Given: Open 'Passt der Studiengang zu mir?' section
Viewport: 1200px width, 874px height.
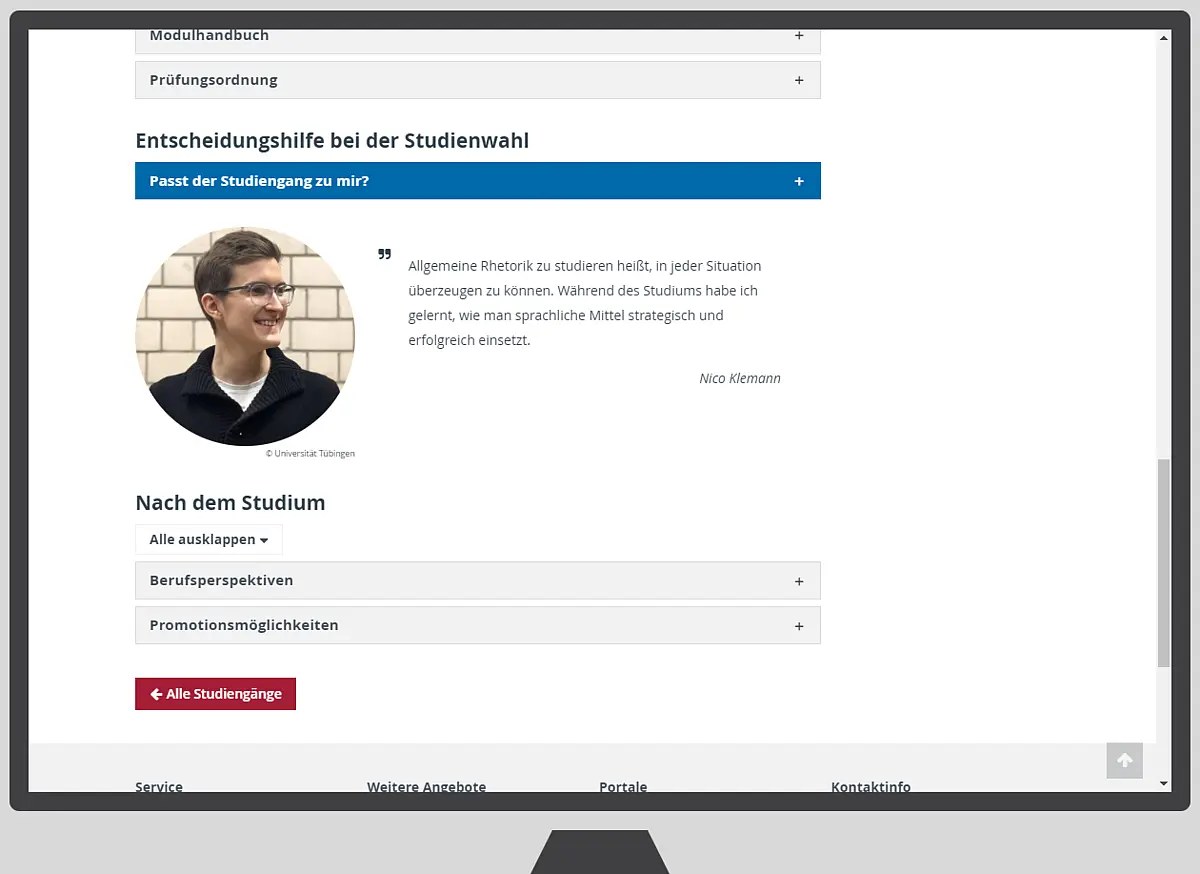Looking at the screenshot, I should (478, 181).
